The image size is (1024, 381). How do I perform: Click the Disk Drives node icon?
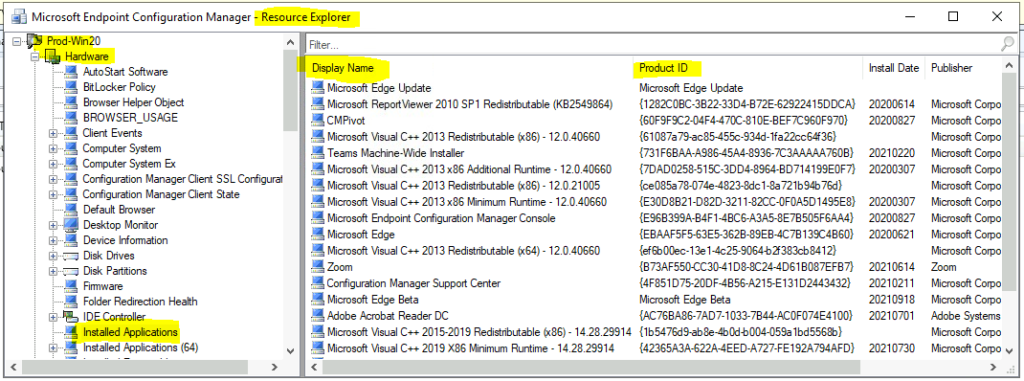coord(71,256)
